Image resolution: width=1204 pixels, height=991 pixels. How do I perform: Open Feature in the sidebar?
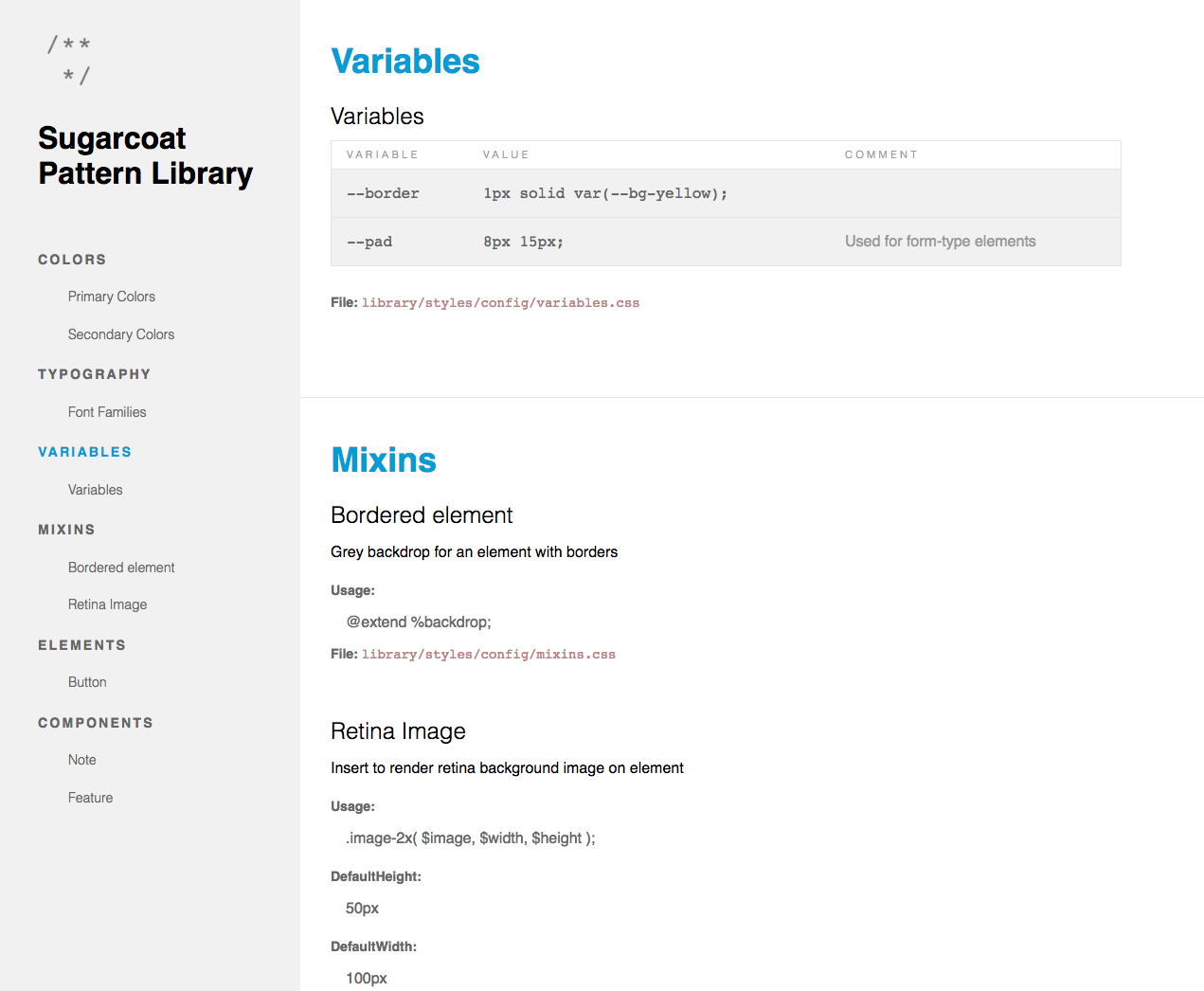point(91,798)
